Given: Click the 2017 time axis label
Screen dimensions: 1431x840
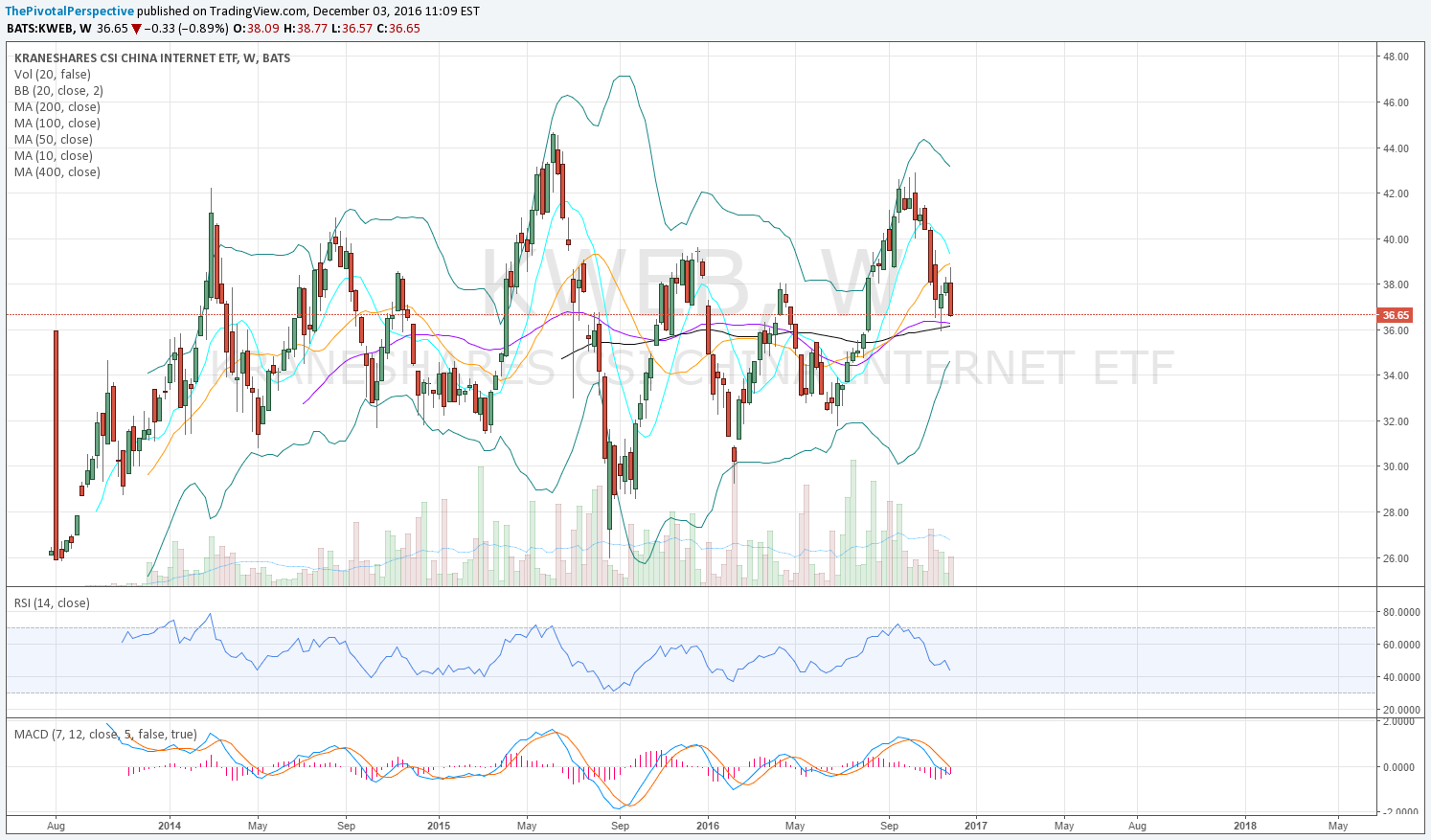Looking at the screenshot, I should (976, 825).
